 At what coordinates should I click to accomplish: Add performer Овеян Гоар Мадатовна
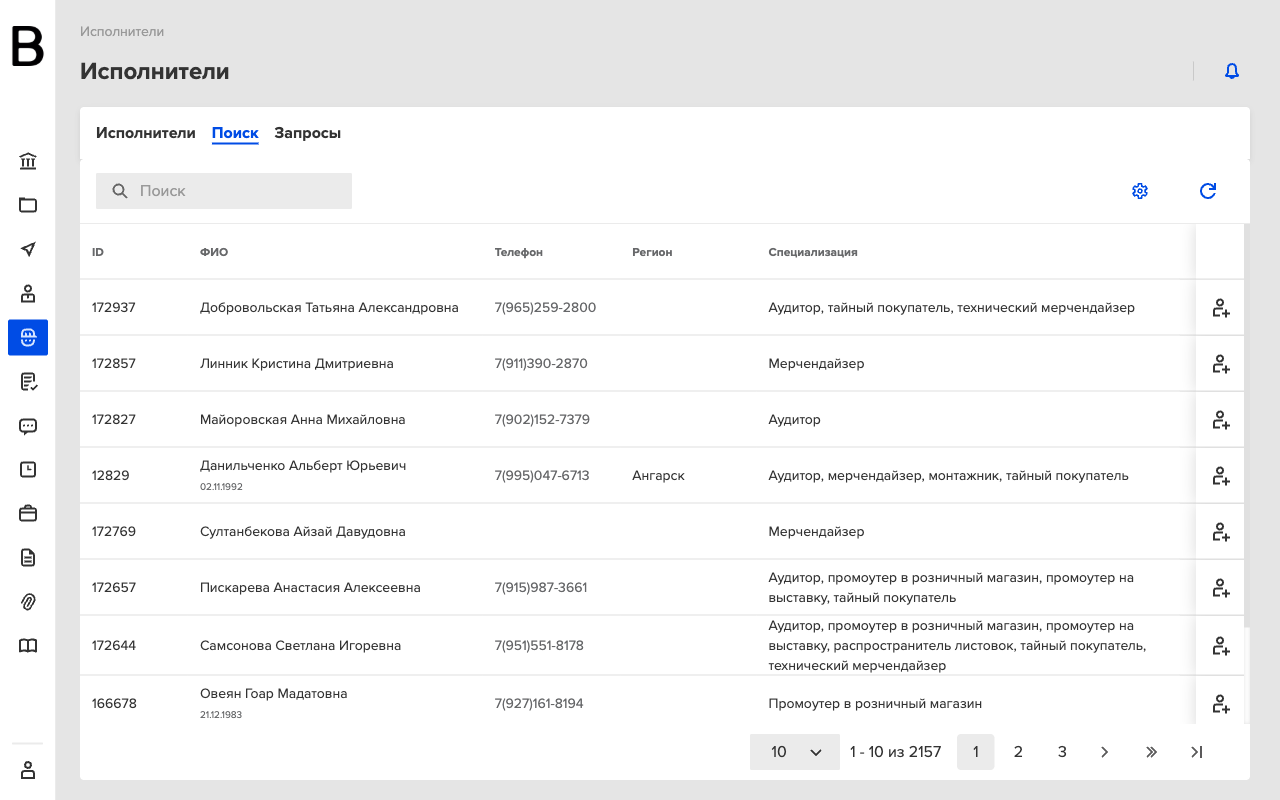[x=1220, y=704]
